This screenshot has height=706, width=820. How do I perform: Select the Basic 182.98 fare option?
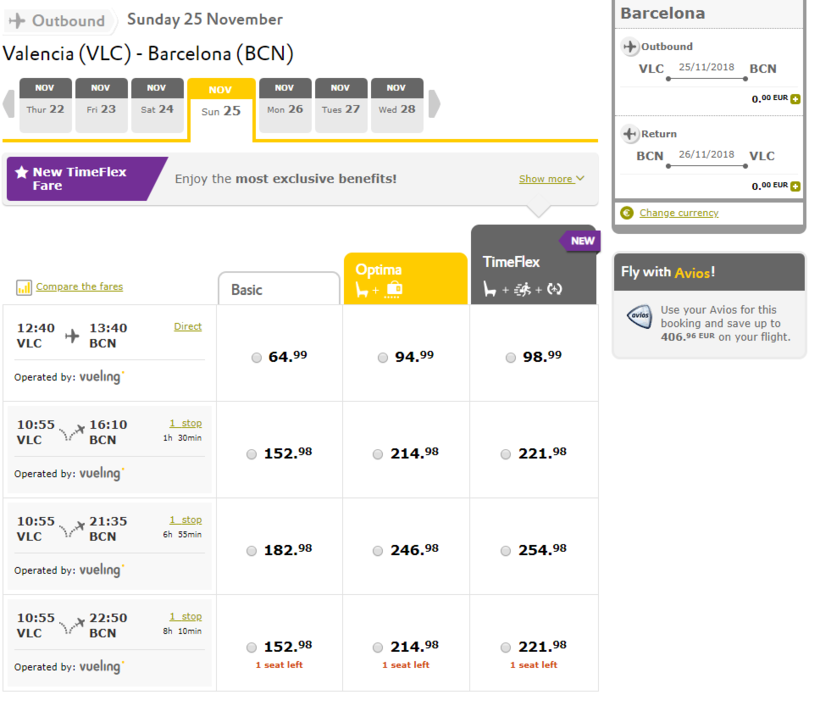[252, 550]
